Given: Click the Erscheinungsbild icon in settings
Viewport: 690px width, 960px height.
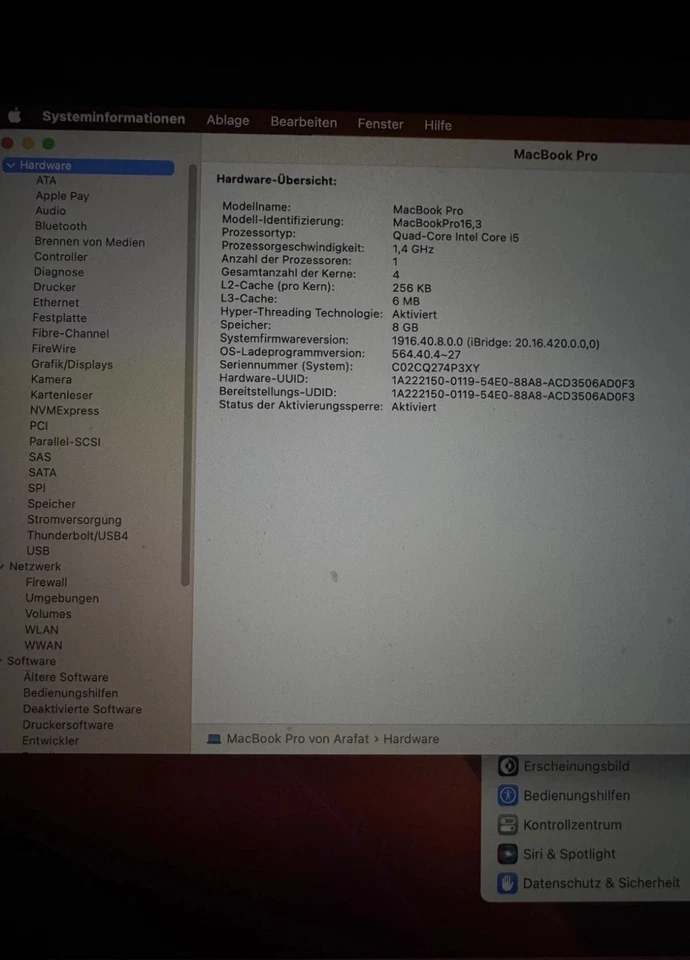Looking at the screenshot, I should pos(508,766).
